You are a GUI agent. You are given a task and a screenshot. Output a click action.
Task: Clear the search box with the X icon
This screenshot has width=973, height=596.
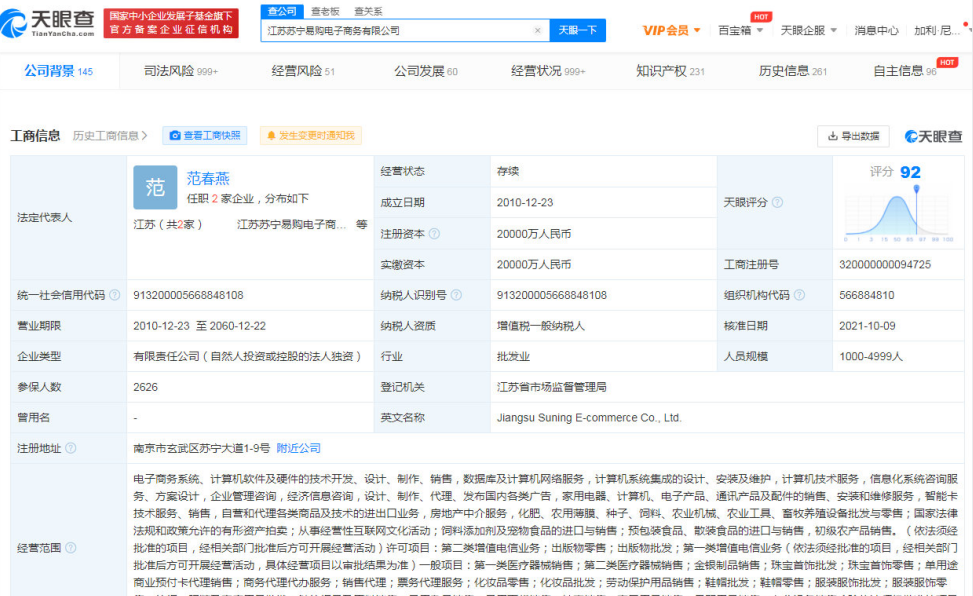point(538,30)
